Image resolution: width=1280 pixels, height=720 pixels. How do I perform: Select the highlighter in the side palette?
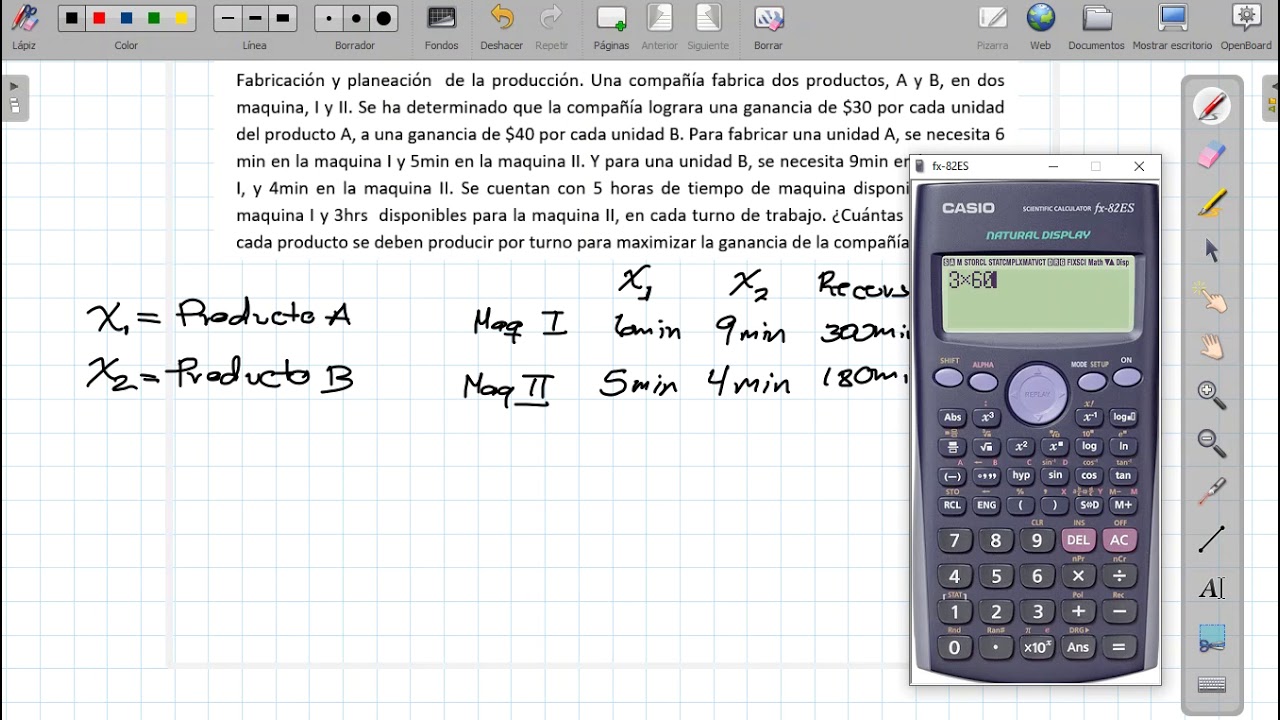tap(1212, 203)
